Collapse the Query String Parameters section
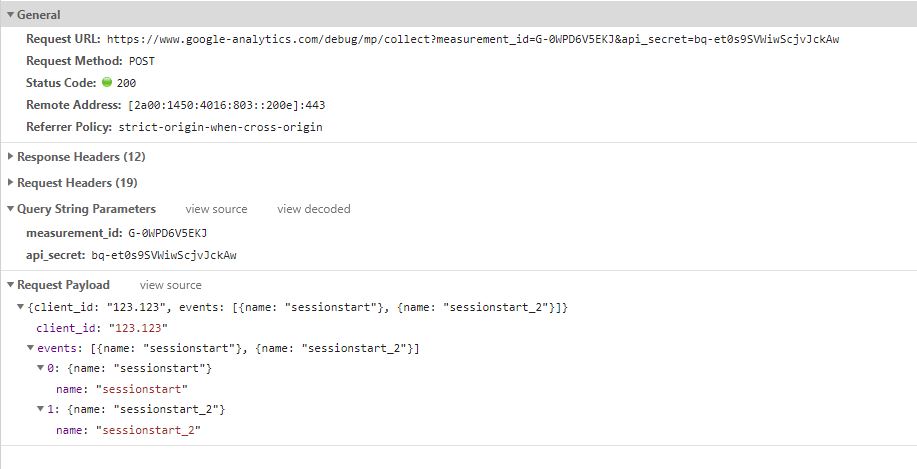 (10, 209)
